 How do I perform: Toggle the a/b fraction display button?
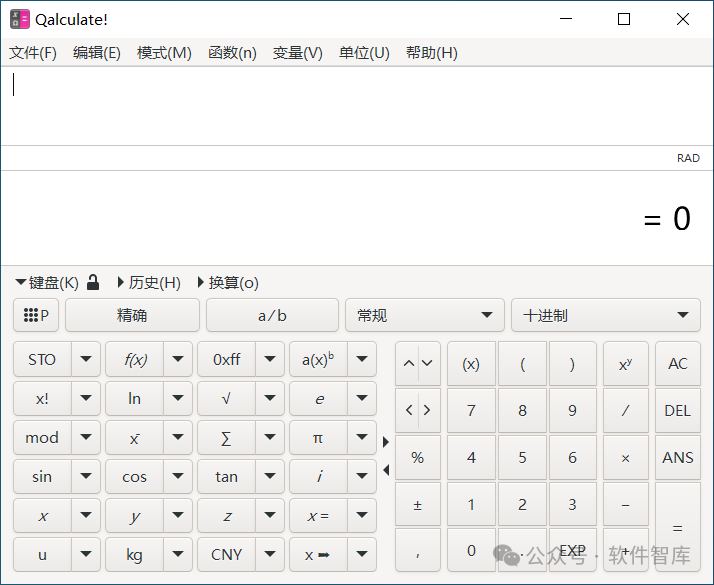(x=272, y=315)
